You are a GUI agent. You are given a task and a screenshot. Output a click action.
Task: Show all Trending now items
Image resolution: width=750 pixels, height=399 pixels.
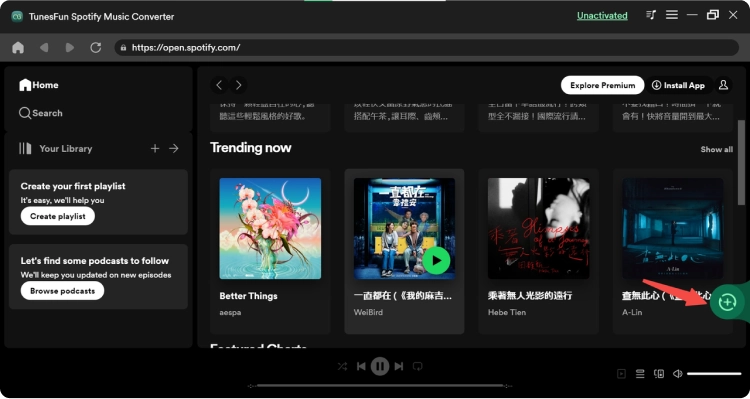point(717,149)
